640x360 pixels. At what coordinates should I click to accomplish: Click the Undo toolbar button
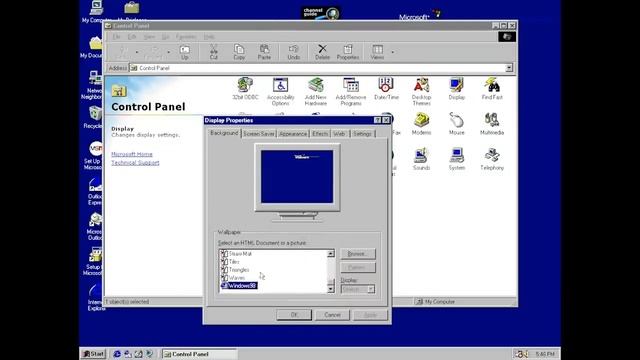tap(293, 52)
